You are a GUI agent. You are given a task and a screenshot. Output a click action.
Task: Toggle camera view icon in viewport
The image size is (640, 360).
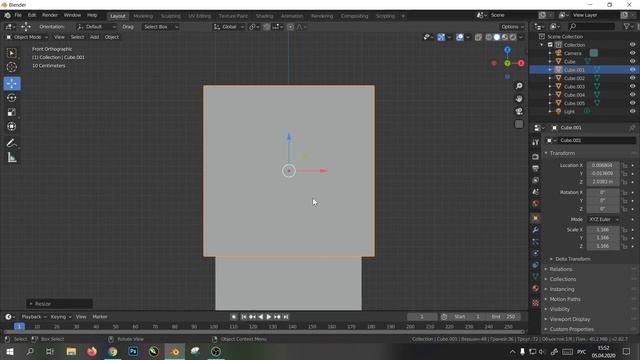click(519, 111)
